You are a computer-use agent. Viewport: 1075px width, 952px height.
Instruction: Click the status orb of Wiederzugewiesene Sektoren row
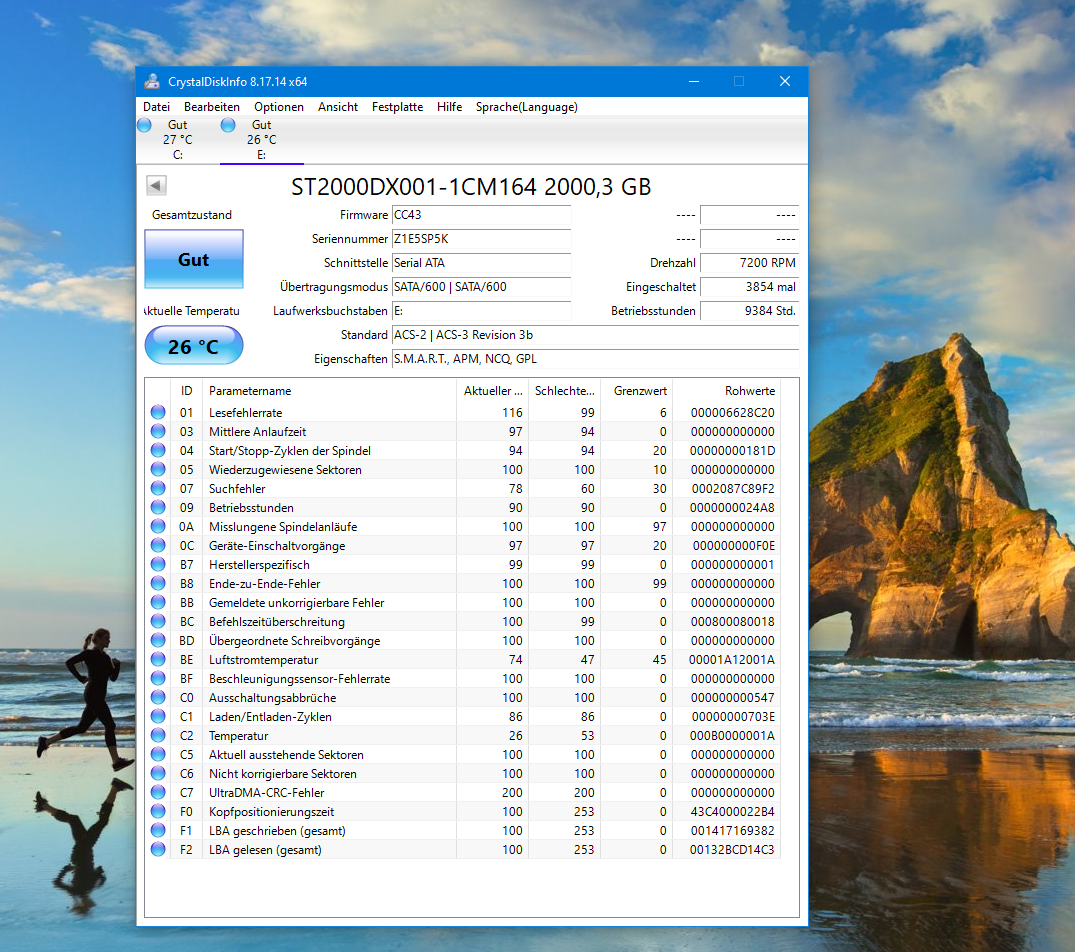(158, 469)
